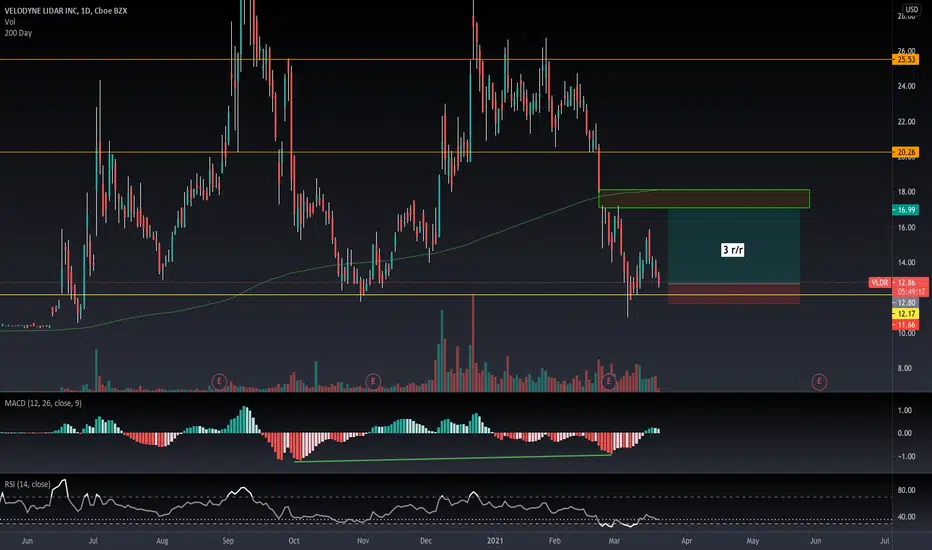Image resolution: width=932 pixels, height=550 pixels.
Task: Click the 22.00 price axis label
Action: click(x=906, y=122)
